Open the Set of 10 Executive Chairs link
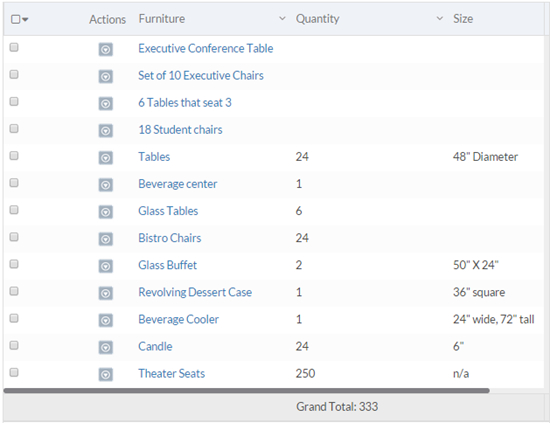The width and height of the screenshot is (550, 423). [201, 75]
